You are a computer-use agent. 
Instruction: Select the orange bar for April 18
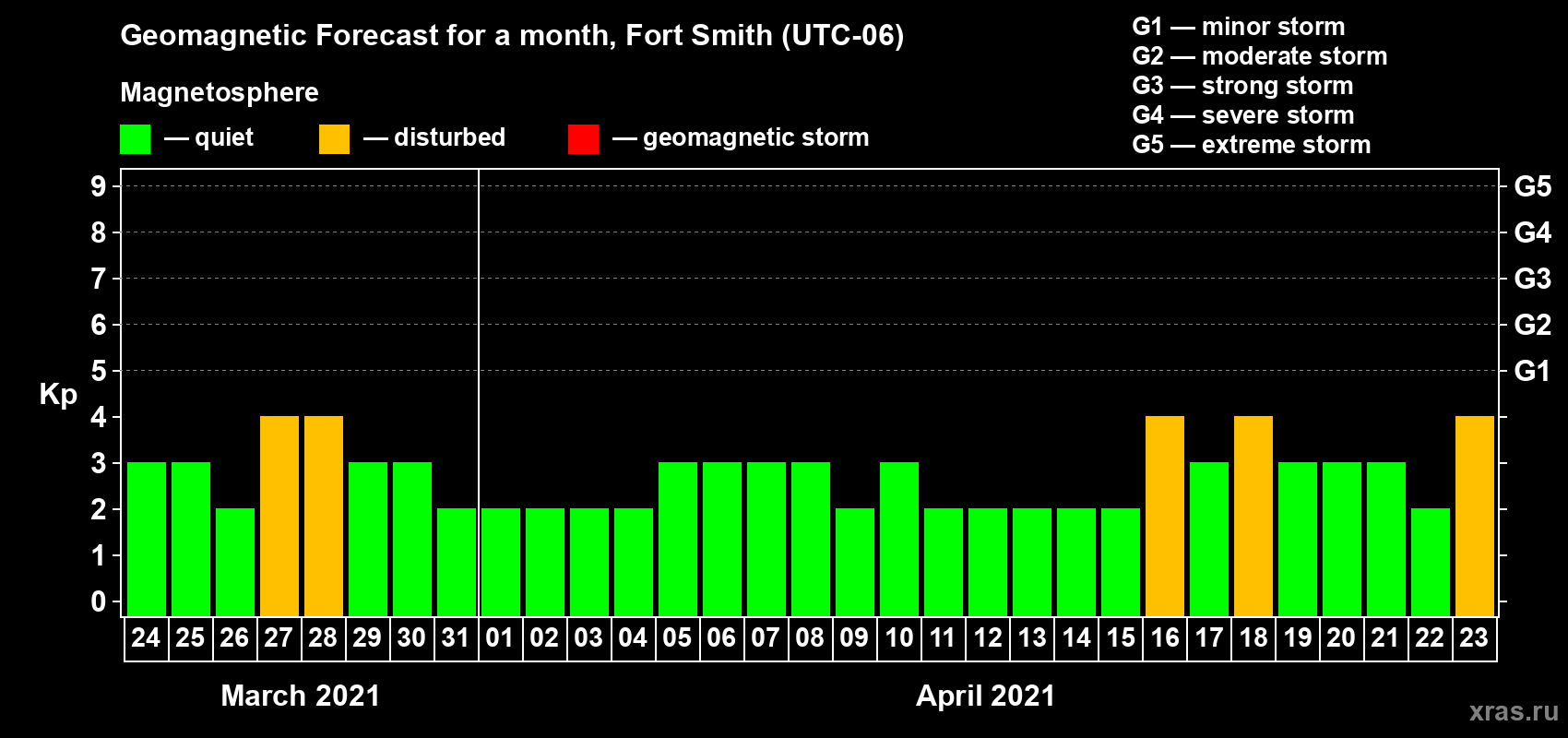point(1253,517)
